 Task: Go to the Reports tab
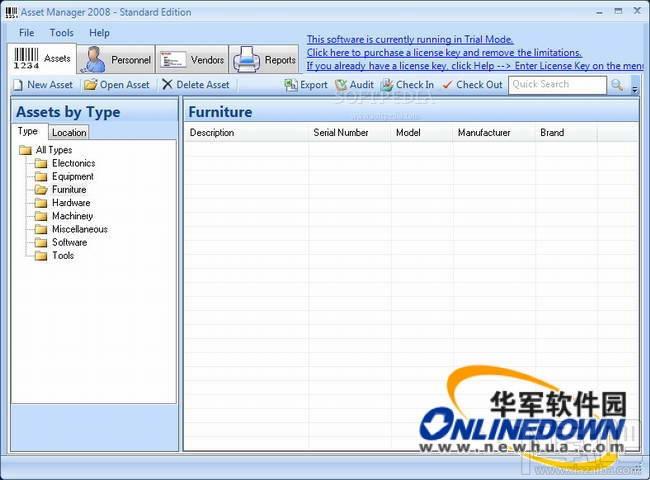tap(264, 60)
